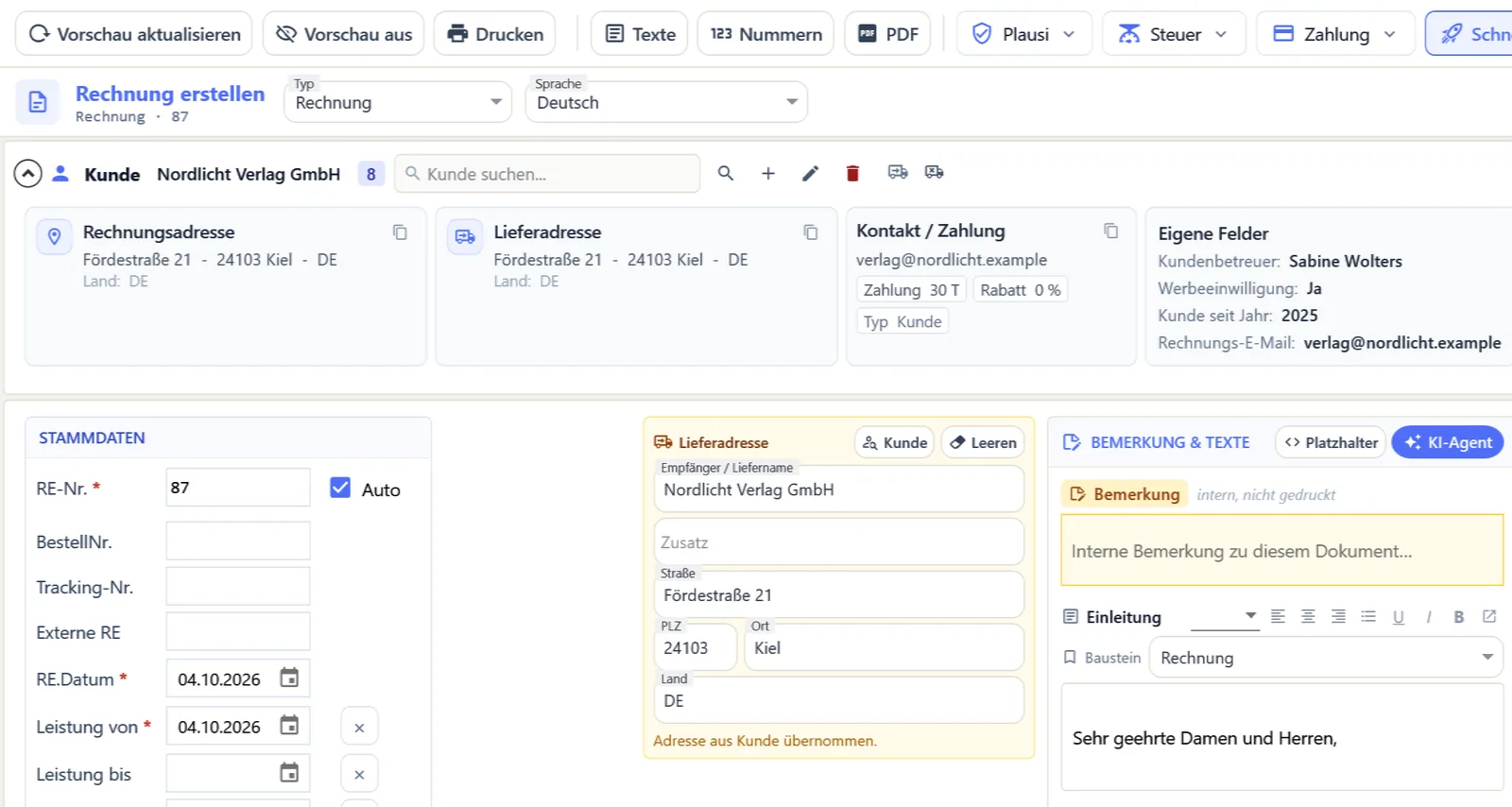1512x807 pixels.
Task: Toggle the Auto invoice number checkbox
Action: click(340, 488)
